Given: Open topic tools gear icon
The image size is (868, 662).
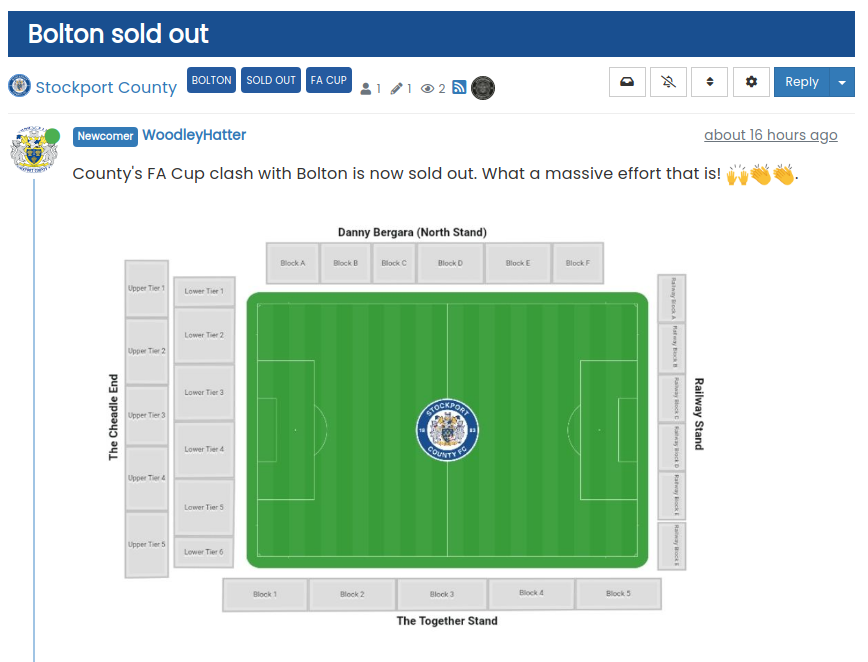Looking at the screenshot, I should 751,82.
